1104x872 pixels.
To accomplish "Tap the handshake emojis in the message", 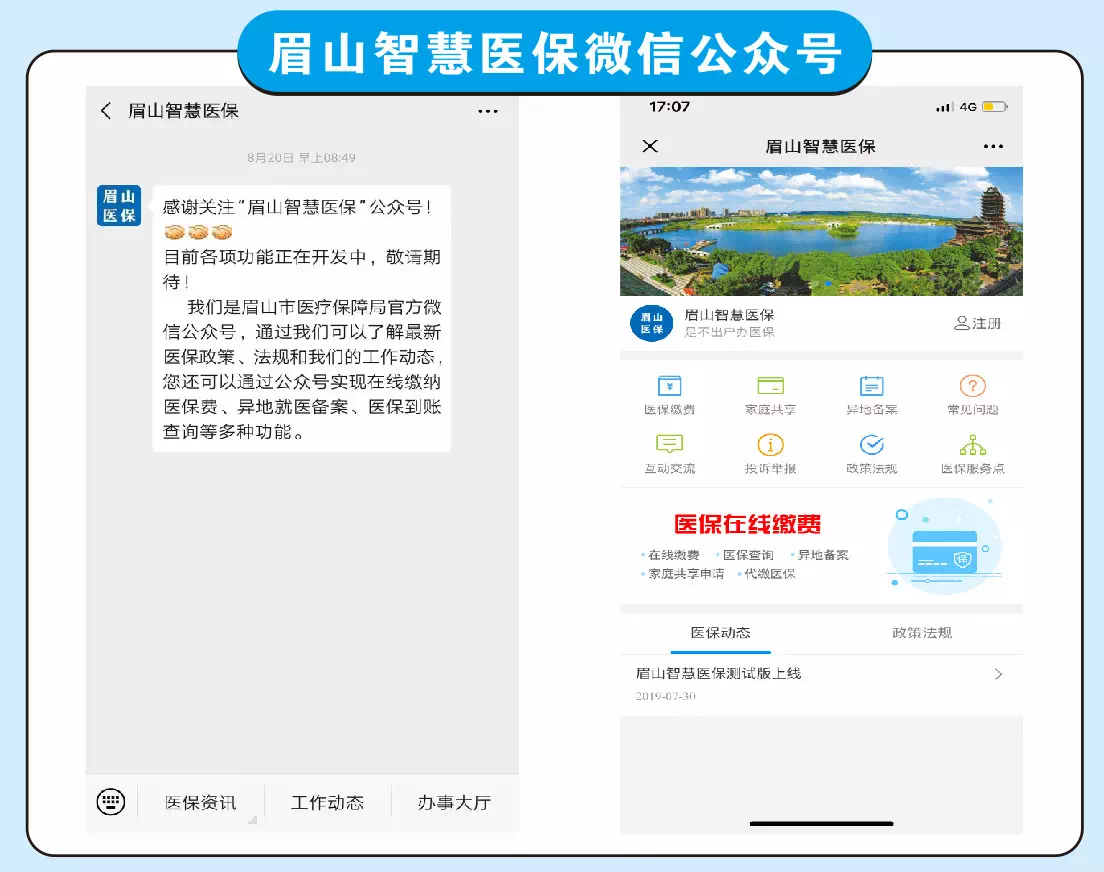I will pos(198,232).
